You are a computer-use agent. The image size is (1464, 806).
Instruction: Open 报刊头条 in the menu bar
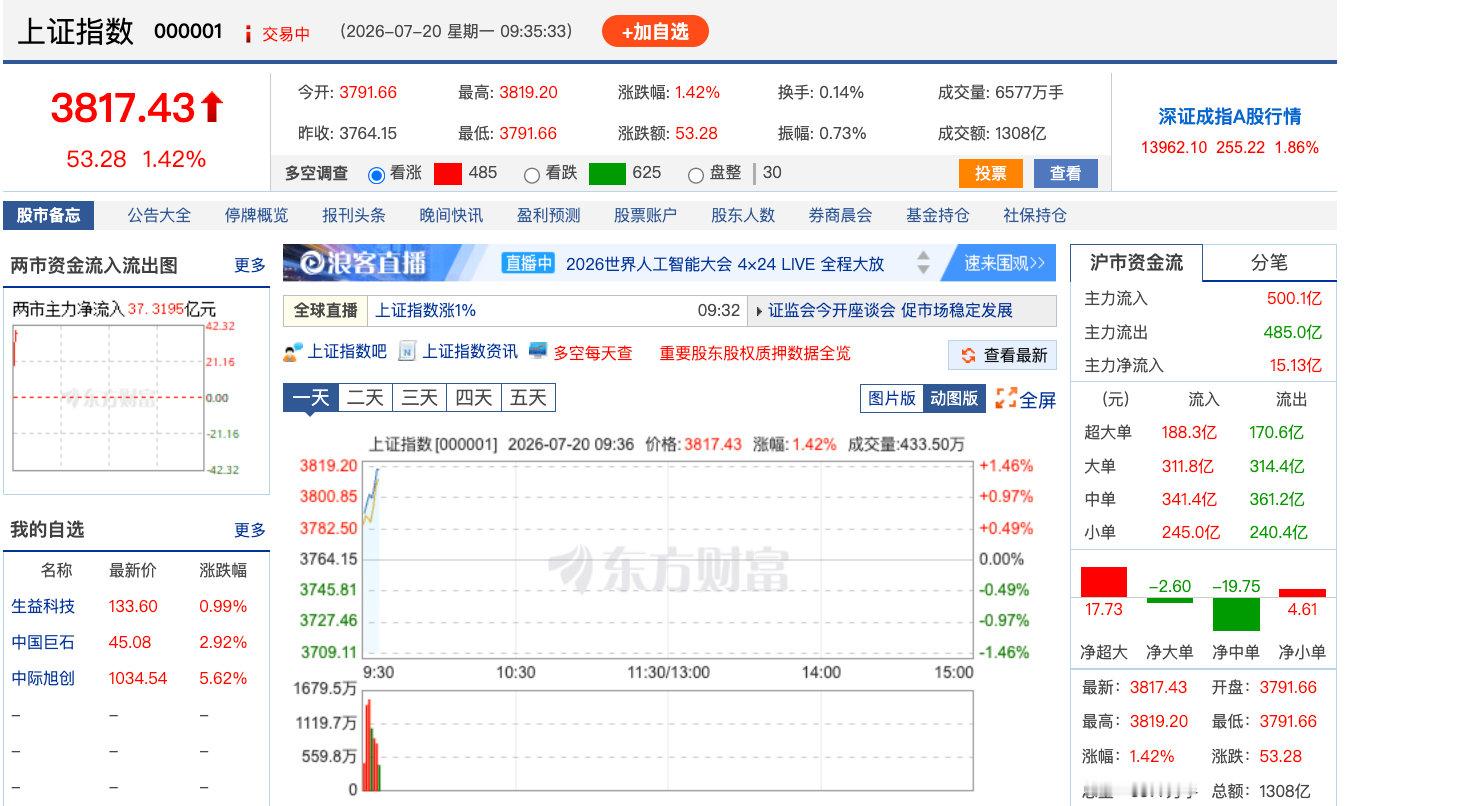point(354,215)
